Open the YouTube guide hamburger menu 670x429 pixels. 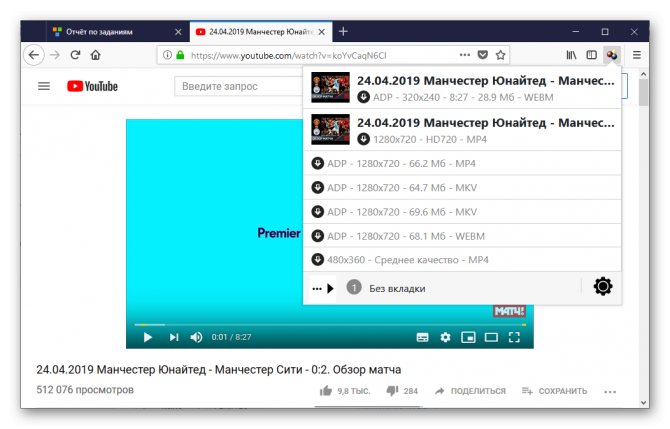pyautogui.click(x=43, y=86)
